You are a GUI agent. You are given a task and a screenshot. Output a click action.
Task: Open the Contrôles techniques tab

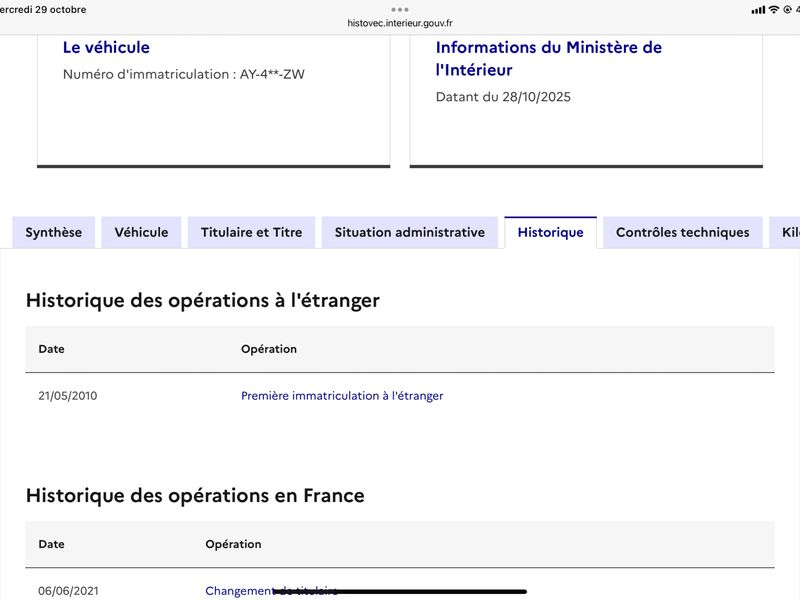pos(682,232)
